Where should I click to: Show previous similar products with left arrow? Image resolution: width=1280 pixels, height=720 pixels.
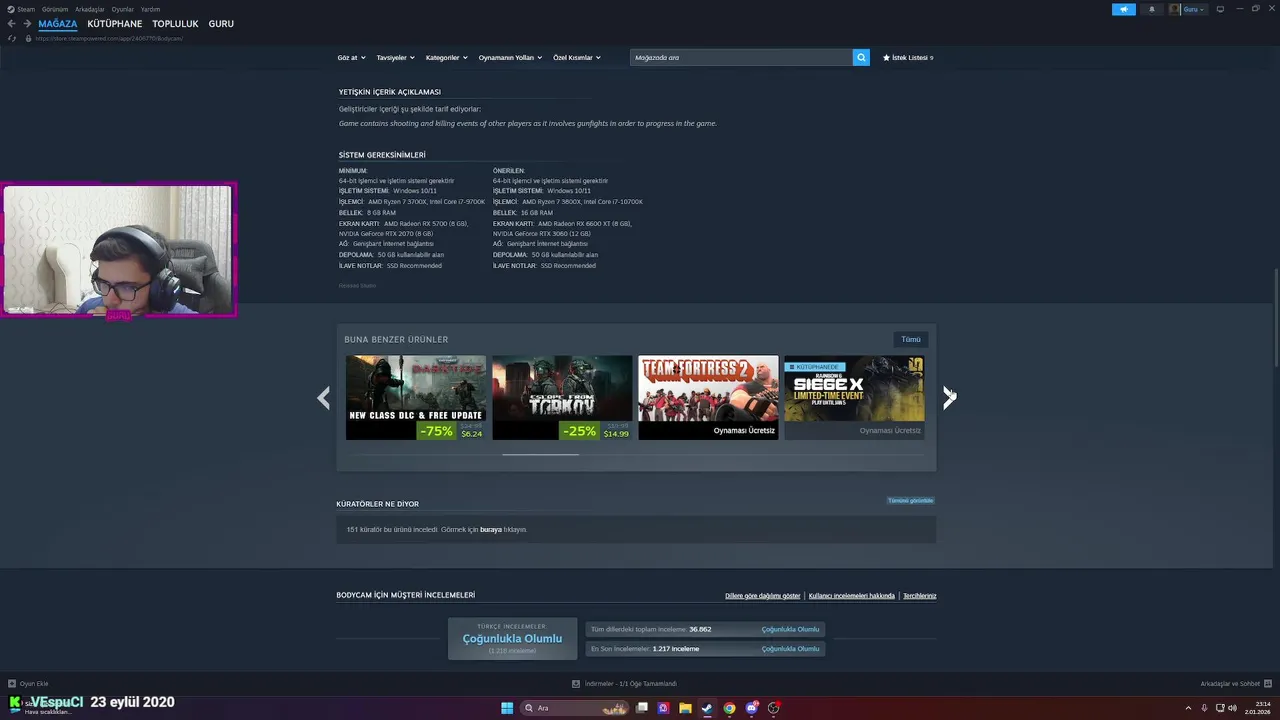[323, 398]
